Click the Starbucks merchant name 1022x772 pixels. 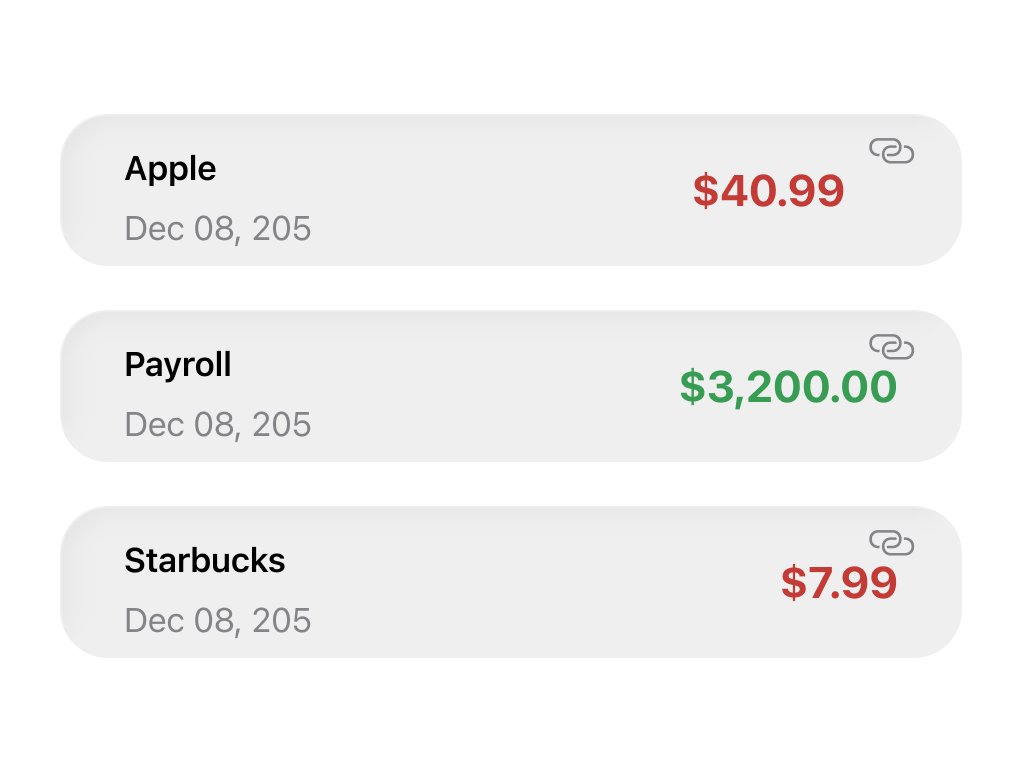pos(204,562)
